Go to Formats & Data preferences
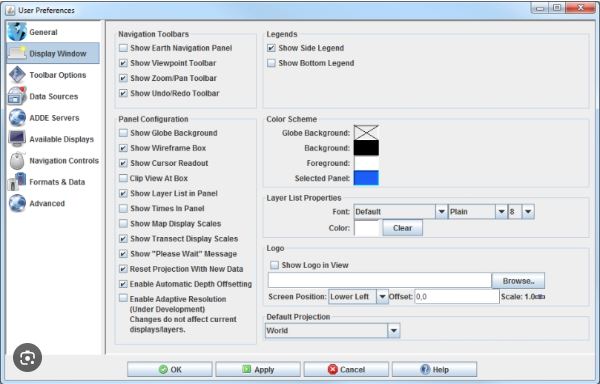This screenshot has width=600, height=384. [x=53, y=182]
